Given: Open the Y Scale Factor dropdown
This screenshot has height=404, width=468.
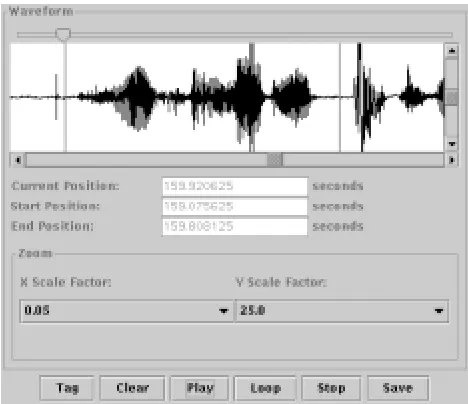Looking at the screenshot, I should point(342,311).
